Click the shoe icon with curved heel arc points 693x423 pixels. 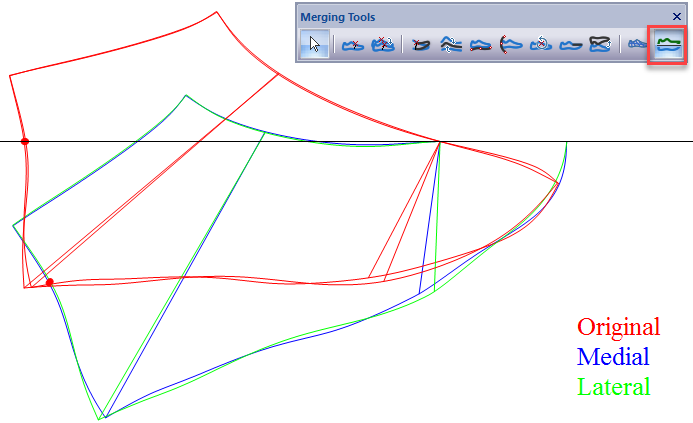coord(511,45)
